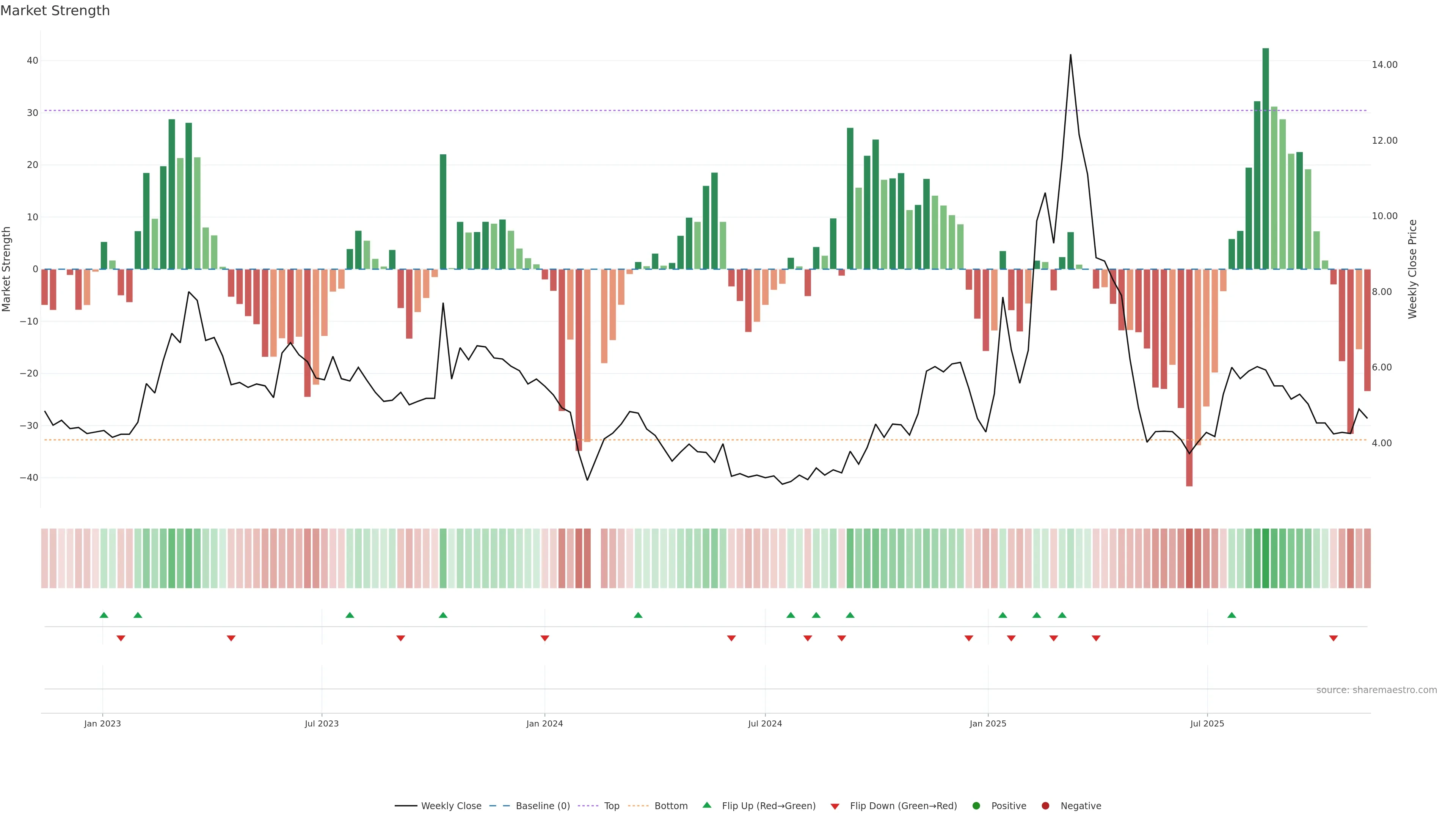
Task: Click the darkest green heatmap strip cell
Action: (1266, 558)
